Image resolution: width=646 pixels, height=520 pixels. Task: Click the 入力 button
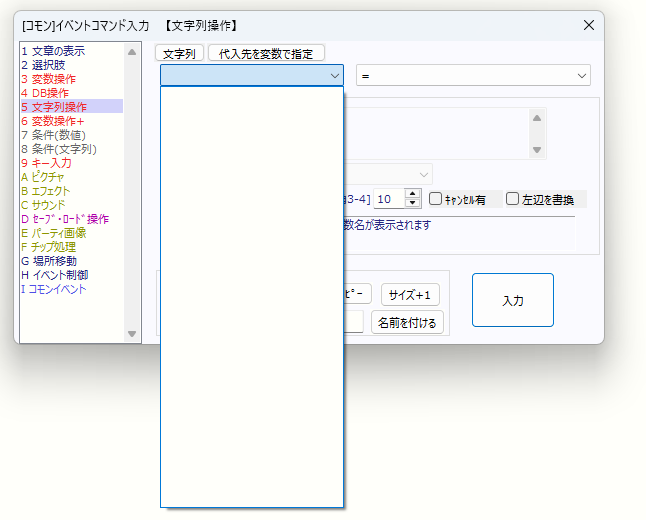click(x=512, y=300)
